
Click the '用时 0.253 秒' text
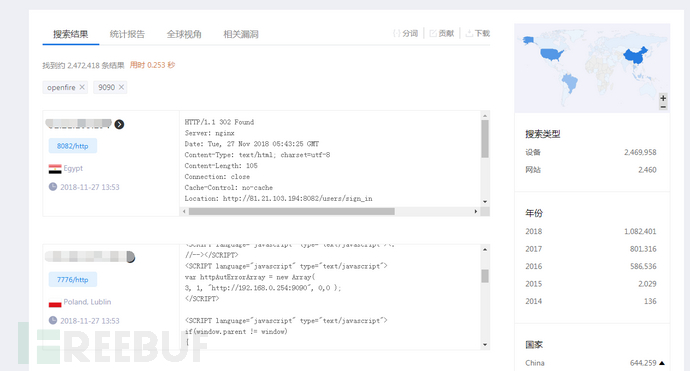tap(152, 65)
